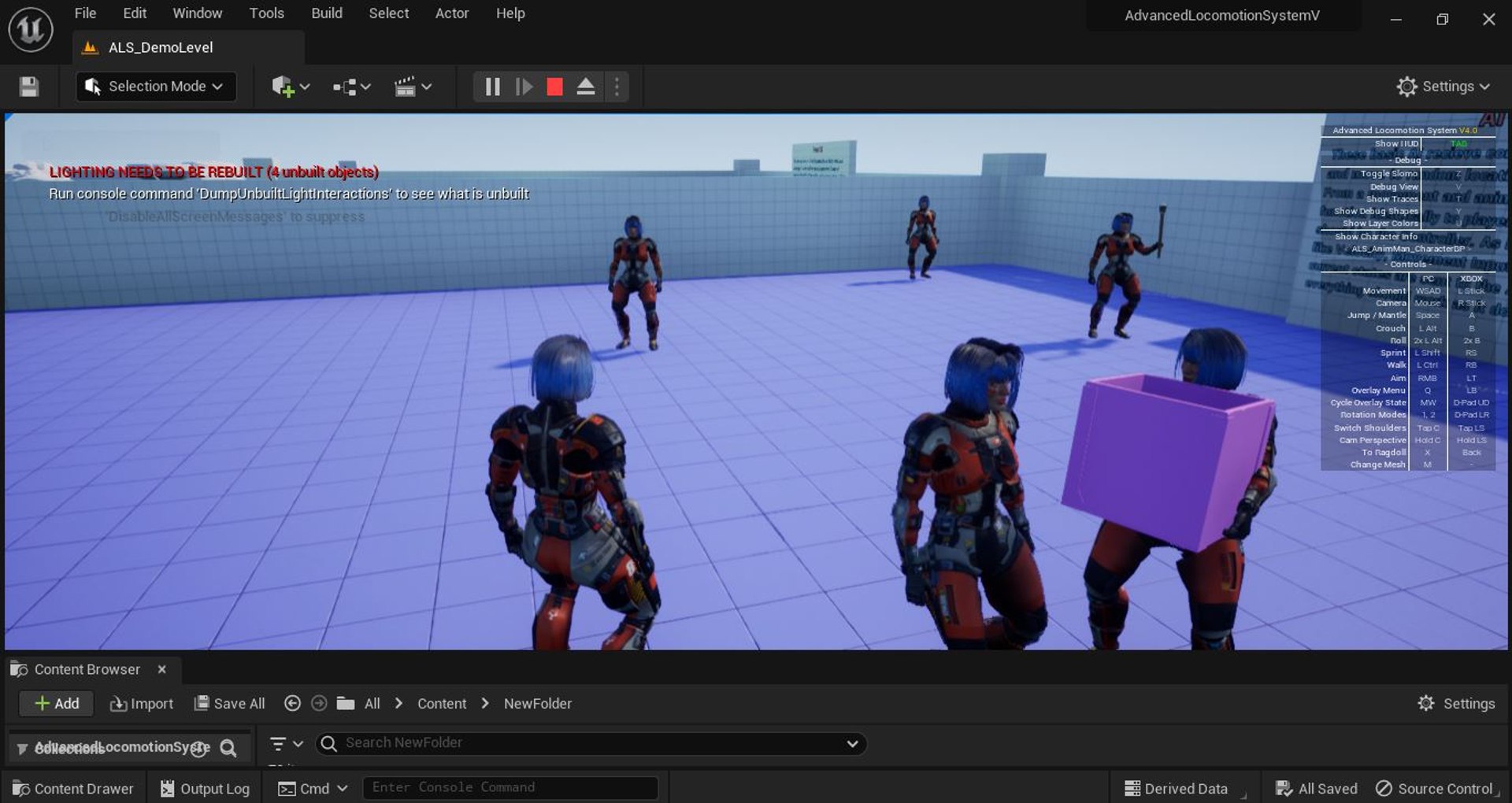The image size is (1512, 803).
Task: Open the Output Log
Action: [x=205, y=788]
